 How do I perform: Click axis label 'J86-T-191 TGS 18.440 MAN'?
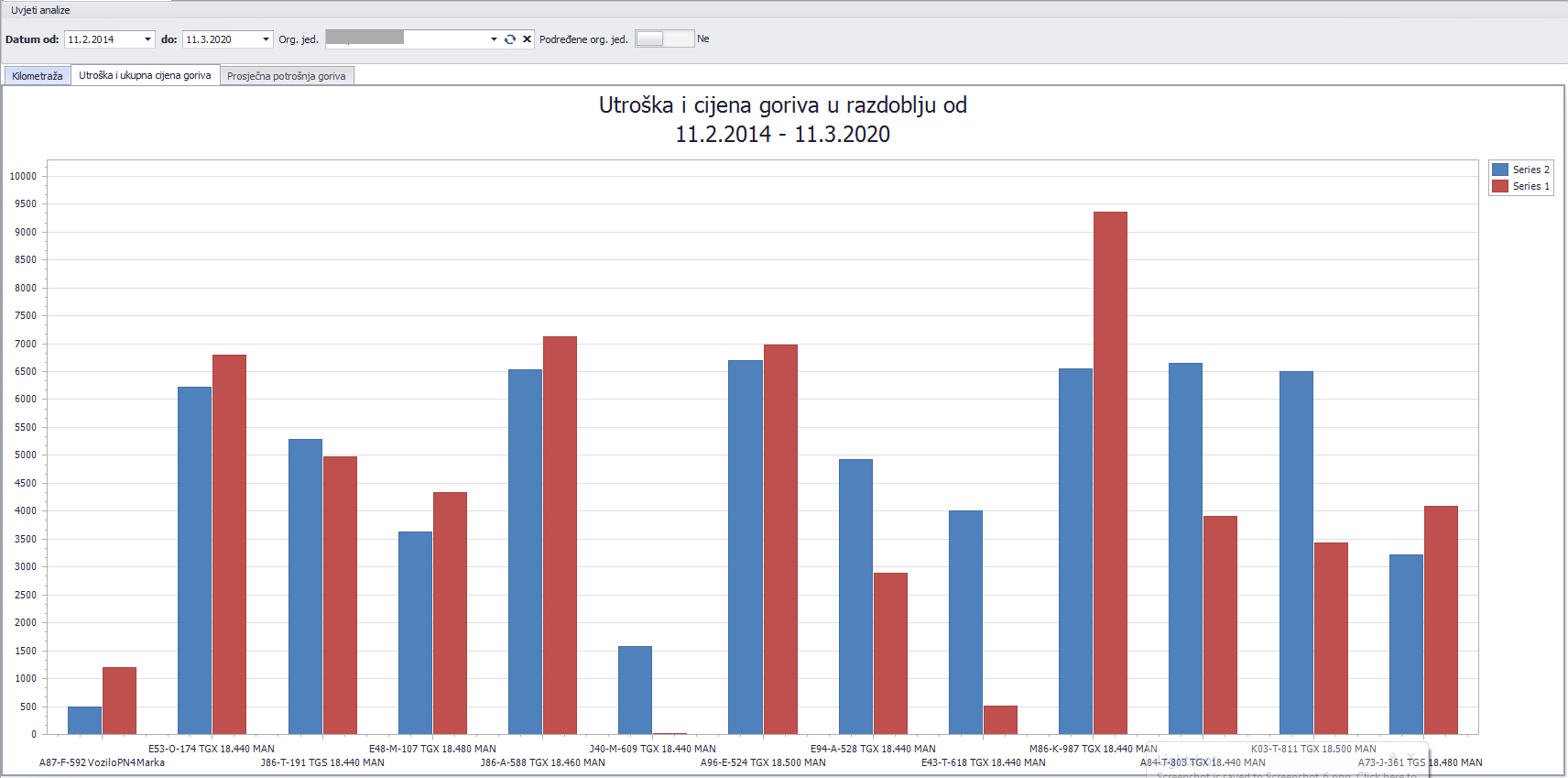coord(322,762)
